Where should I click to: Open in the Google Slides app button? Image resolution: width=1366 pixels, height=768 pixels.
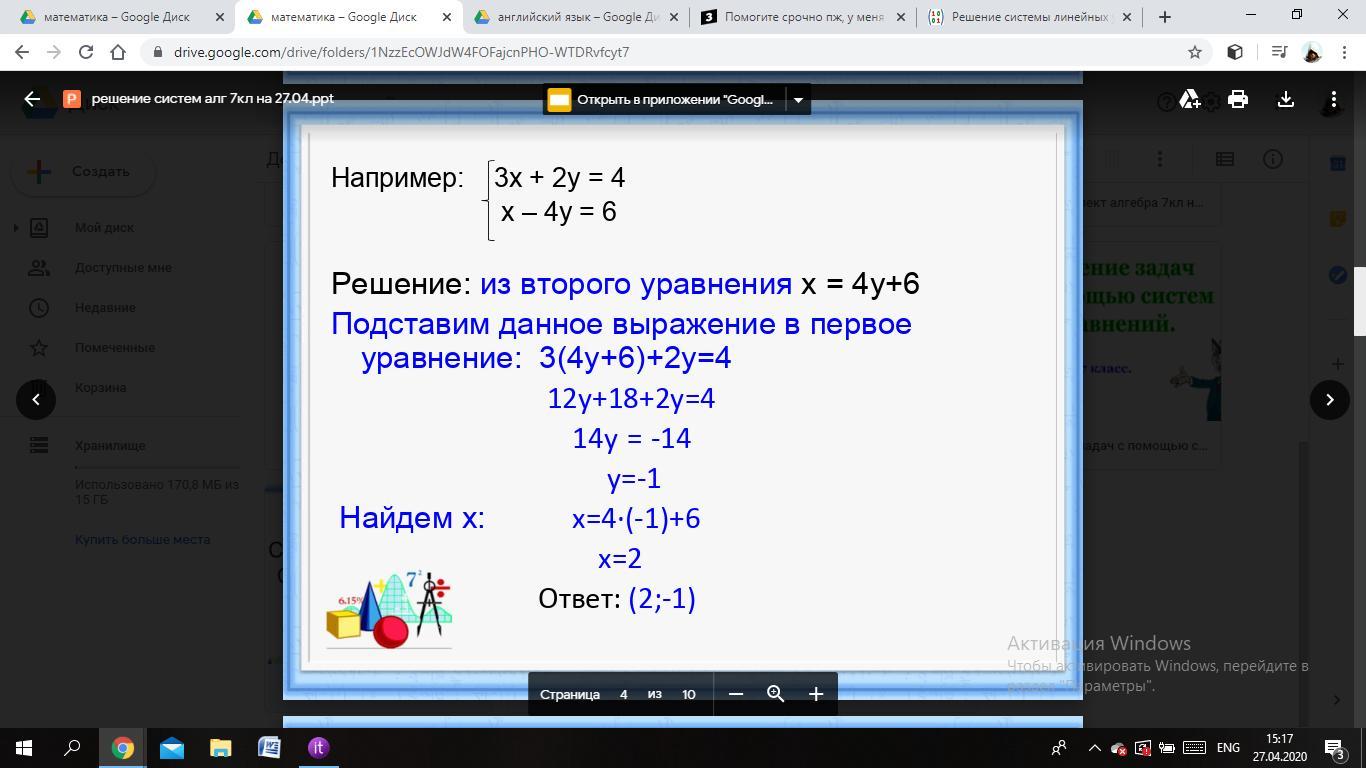pos(664,99)
